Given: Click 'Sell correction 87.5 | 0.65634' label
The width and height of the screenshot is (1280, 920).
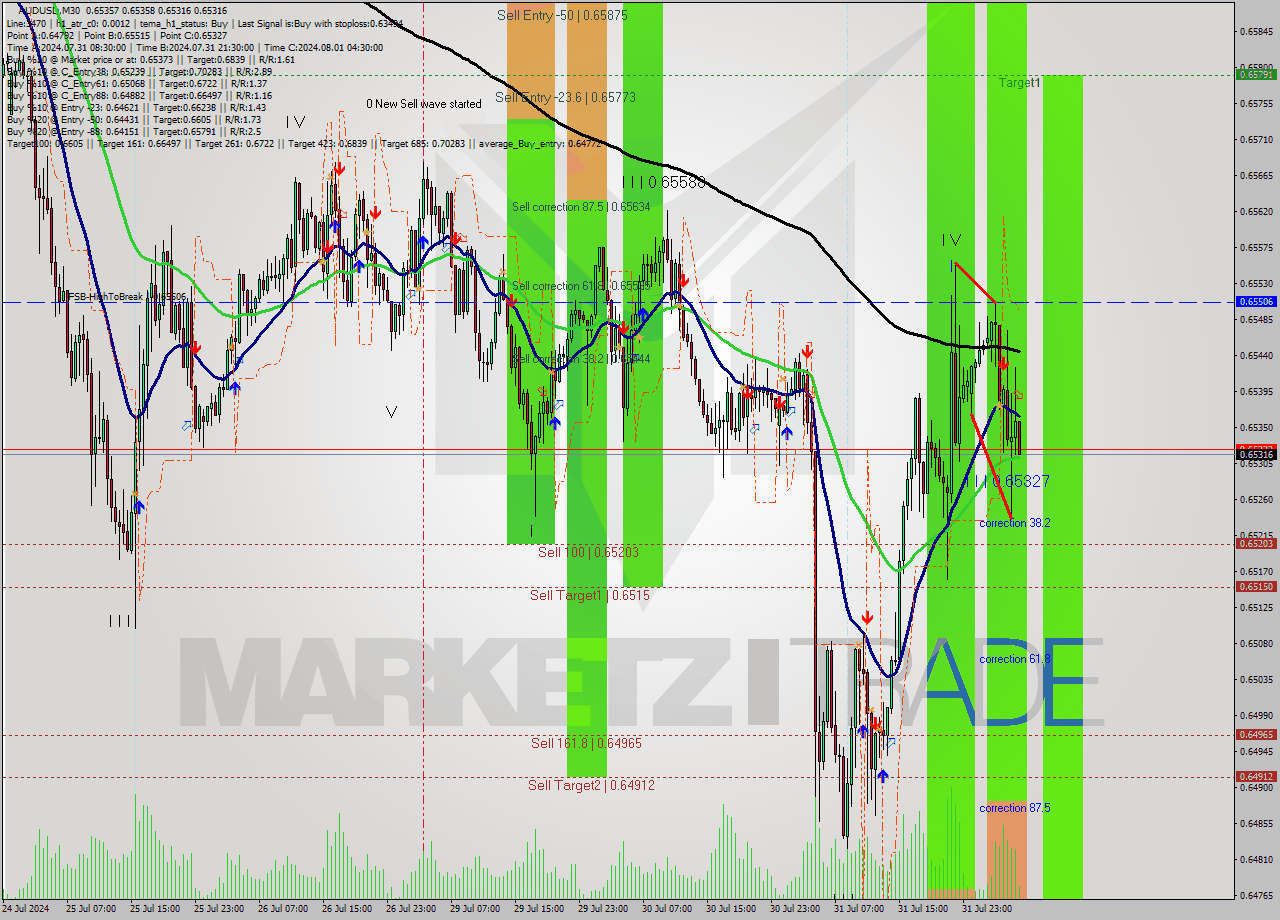Looking at the screenshot, I should tap(581, 207).
